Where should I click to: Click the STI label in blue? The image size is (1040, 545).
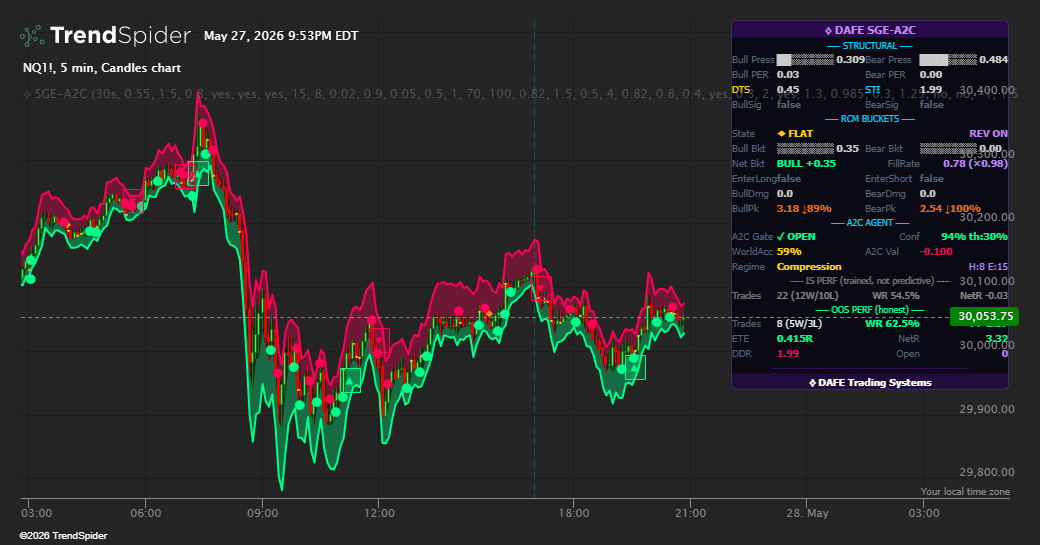(872, 90)
